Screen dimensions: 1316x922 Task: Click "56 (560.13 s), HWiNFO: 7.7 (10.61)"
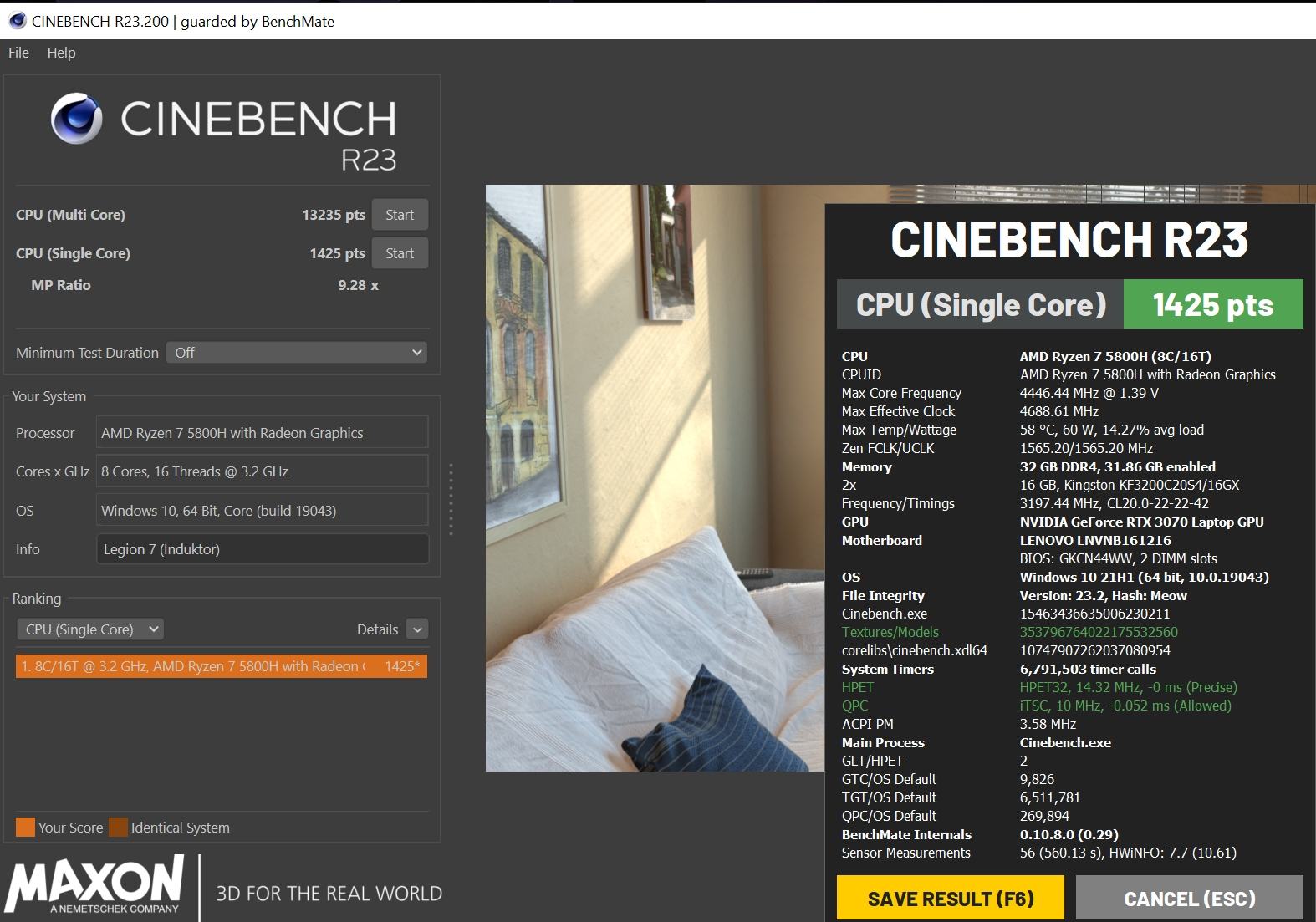(1128, 853)
